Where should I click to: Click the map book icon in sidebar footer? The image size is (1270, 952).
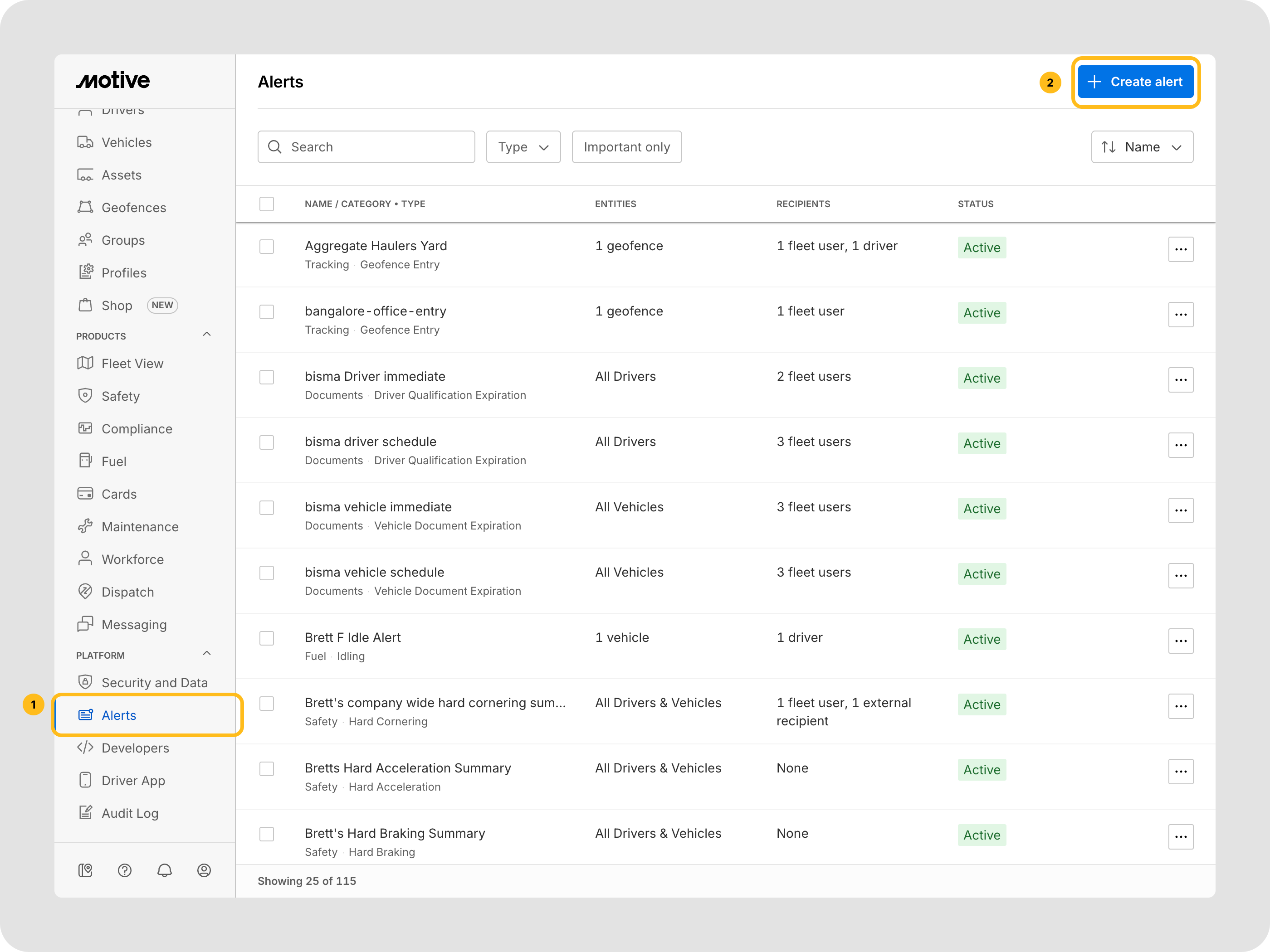point(85,870)
